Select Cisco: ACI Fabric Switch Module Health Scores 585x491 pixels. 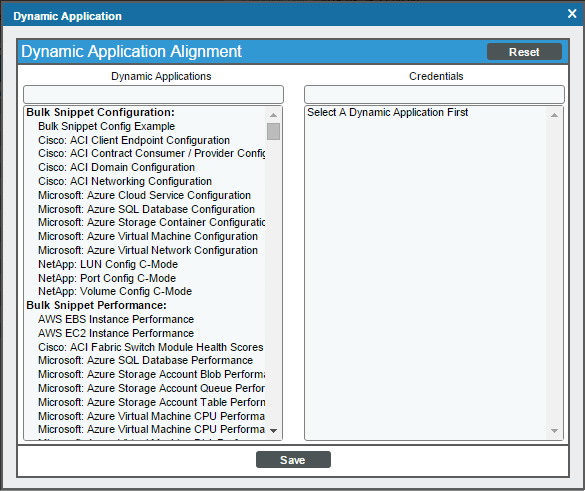[151, 347]
